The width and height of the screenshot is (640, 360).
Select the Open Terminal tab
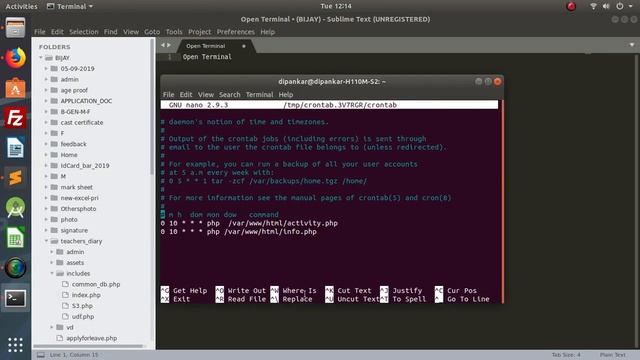coord(206,46)
